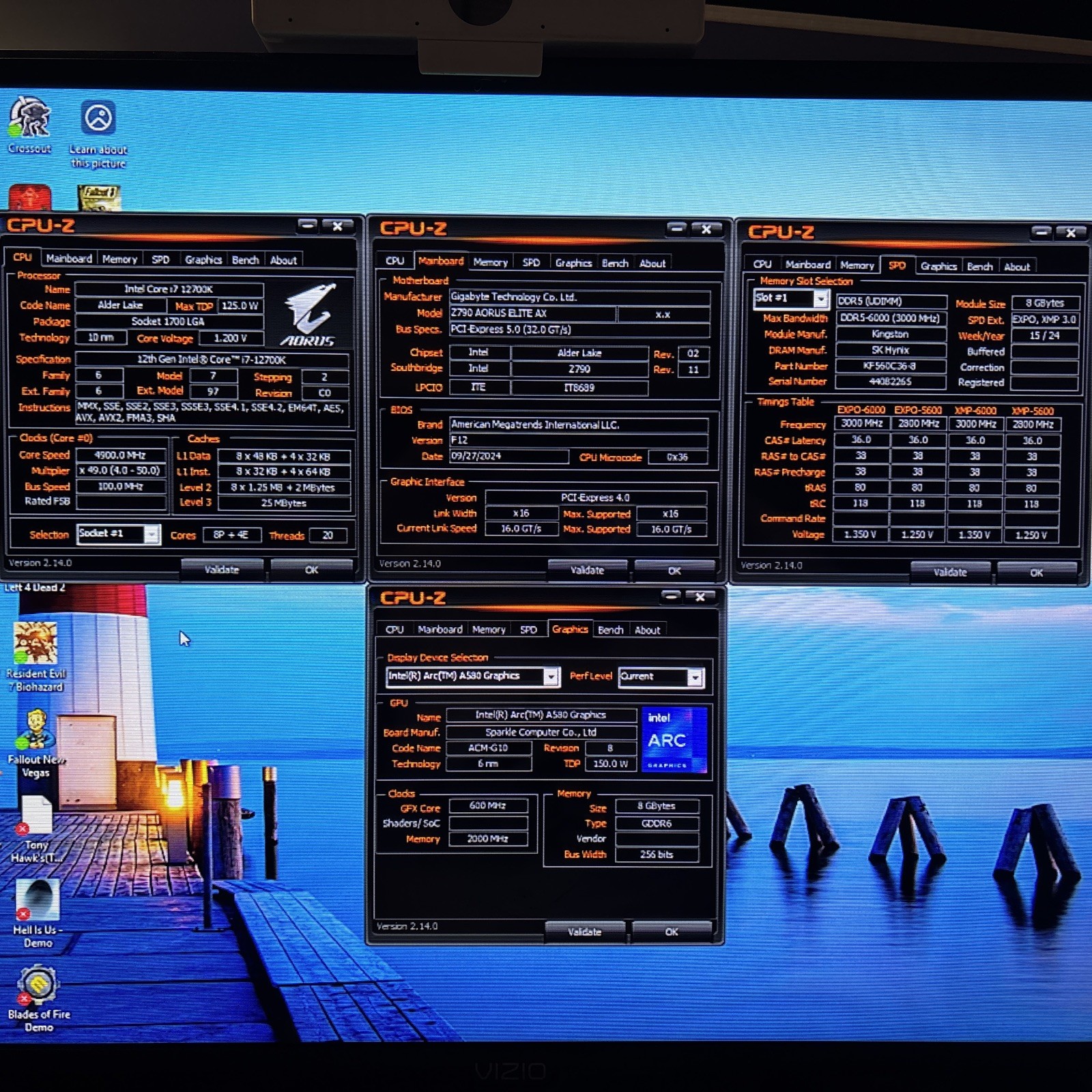Switch to Memory tab in CPU window
This screenshot has height=1092, width=1092.
(119, 259)
